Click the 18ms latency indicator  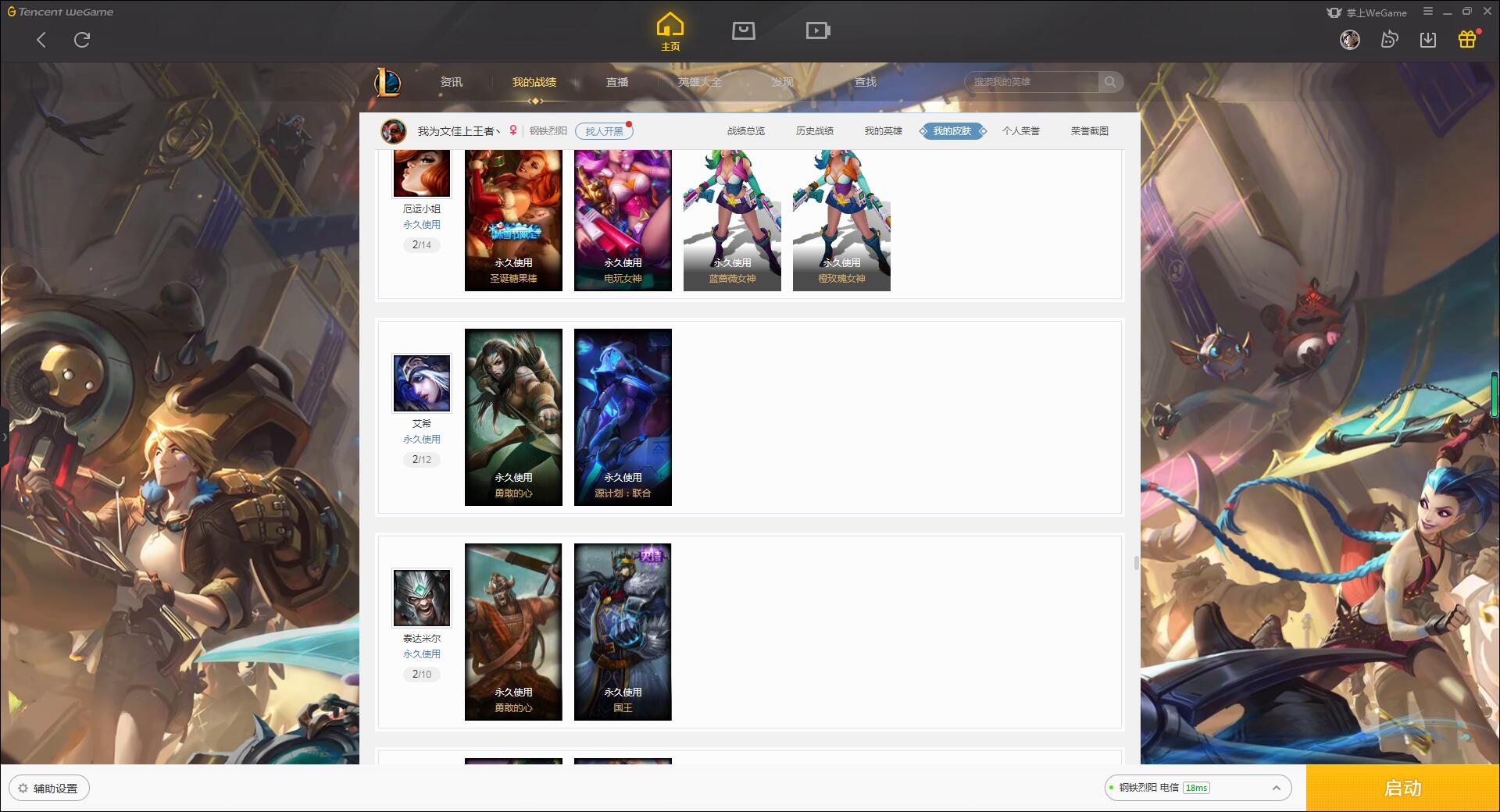1196,788
